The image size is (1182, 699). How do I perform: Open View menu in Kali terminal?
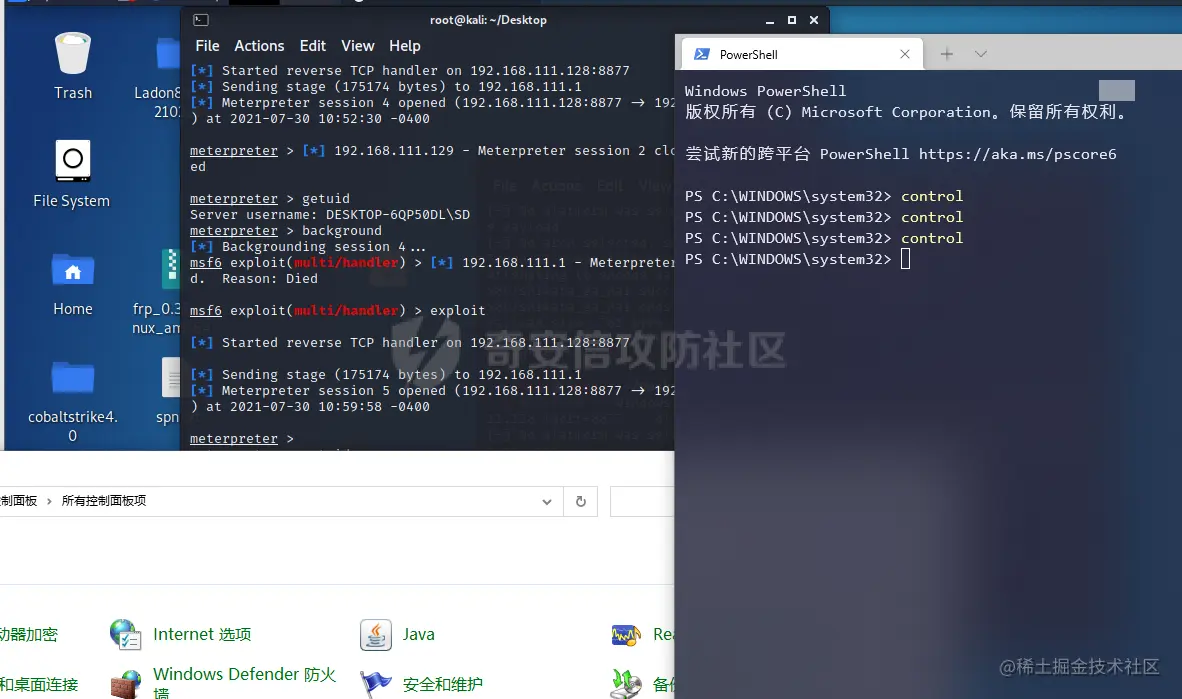tap(357, 46)
